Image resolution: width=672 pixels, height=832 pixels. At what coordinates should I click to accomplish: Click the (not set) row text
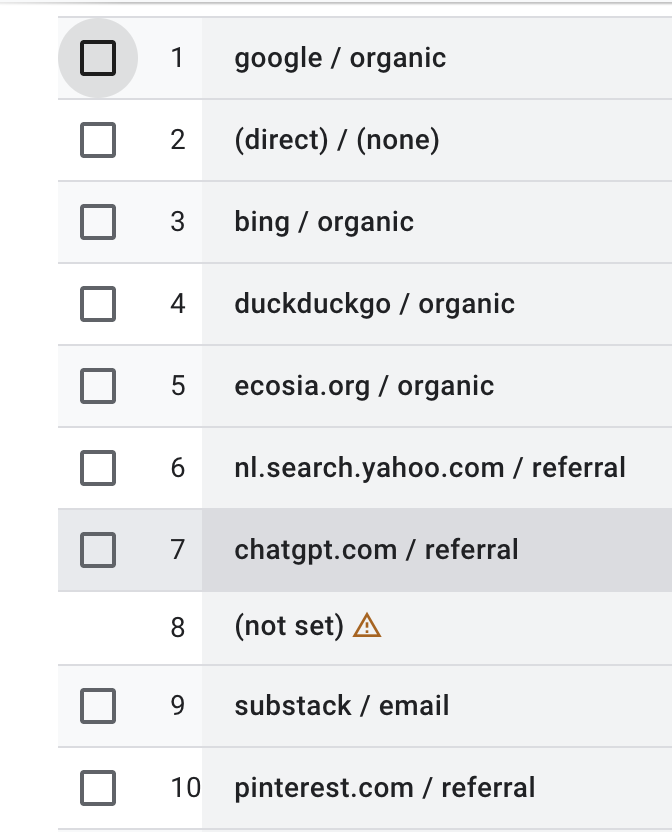coord(289,627)
